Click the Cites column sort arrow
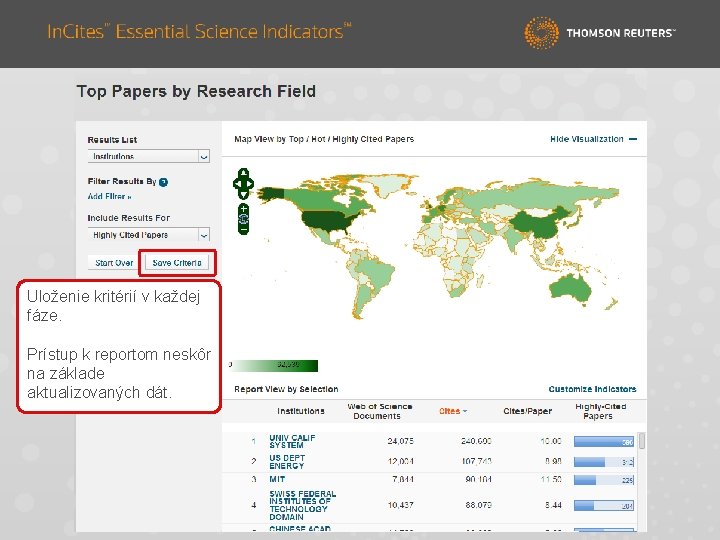Image resolution: width=720 pixels, height=540 pixels. coord(465,411)
